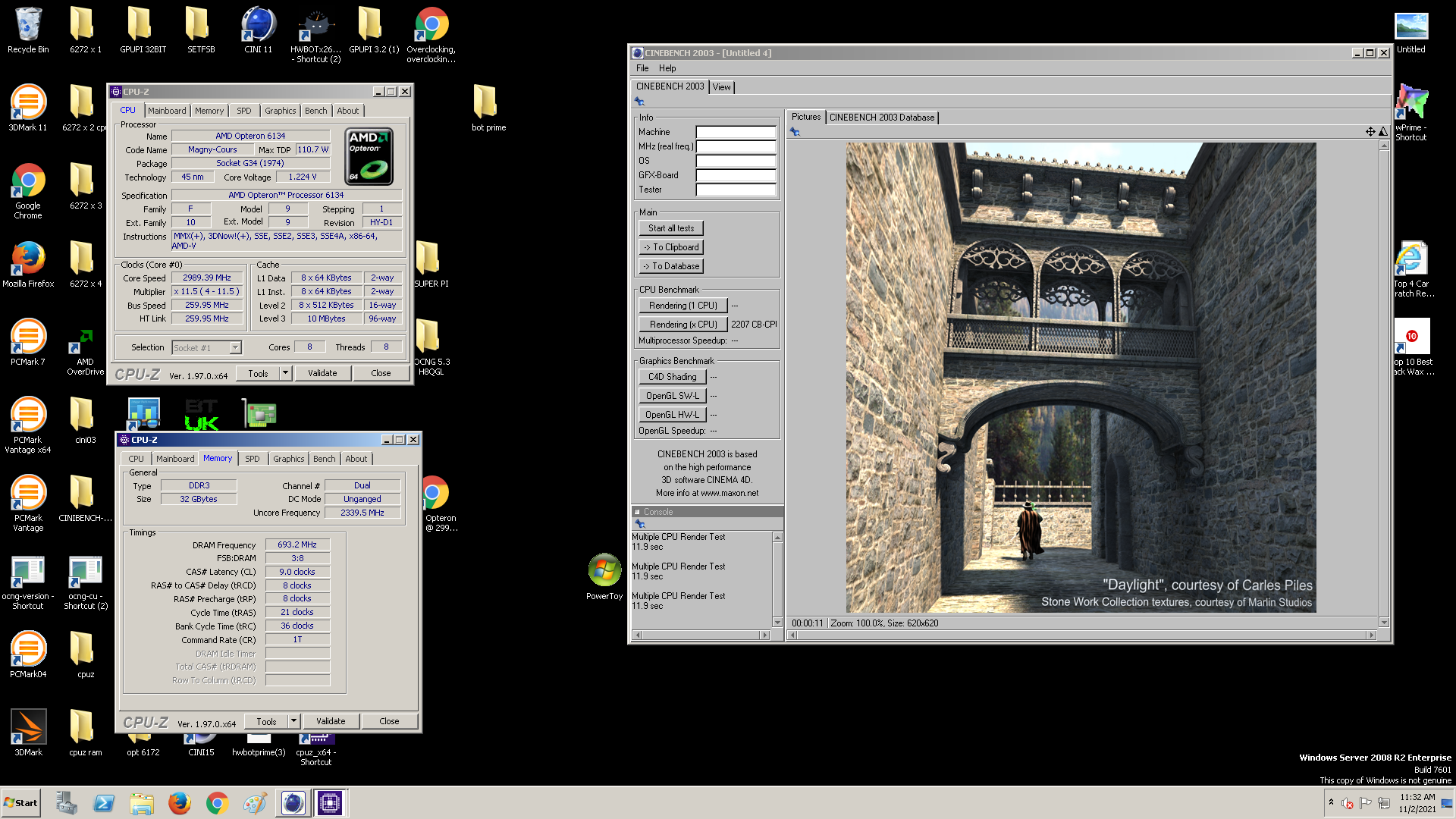Show hidden system tray icons arrow

[1331, 802]
